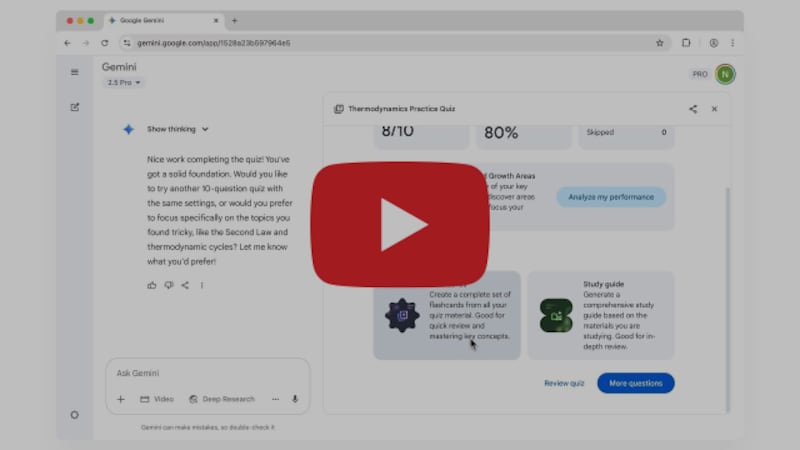This screenshot has height=450, width=800.
Task: Share the Gemini response
Action: (185, 285)
